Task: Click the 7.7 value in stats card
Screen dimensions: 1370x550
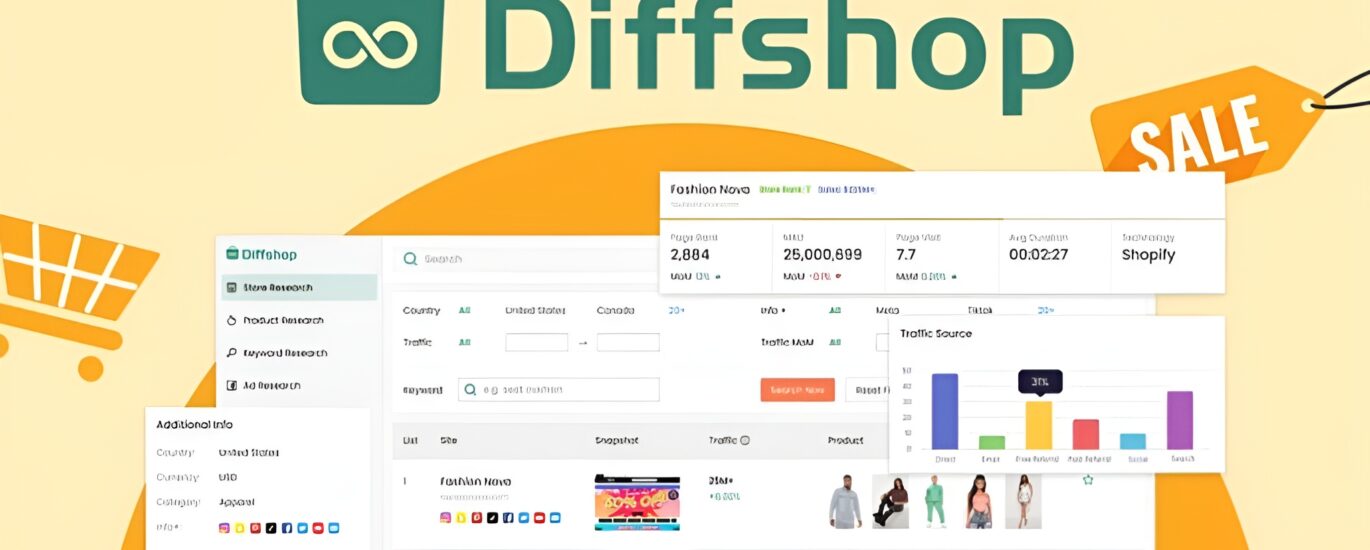Action: tap(906, 255)
